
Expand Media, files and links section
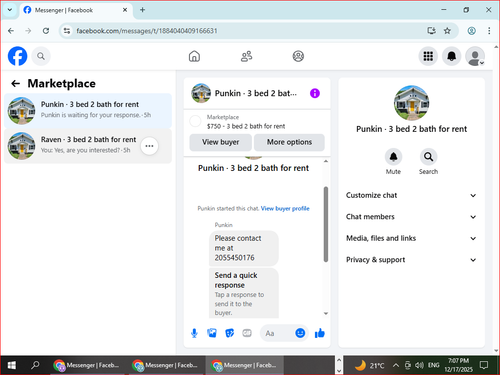tap(411, 238)
